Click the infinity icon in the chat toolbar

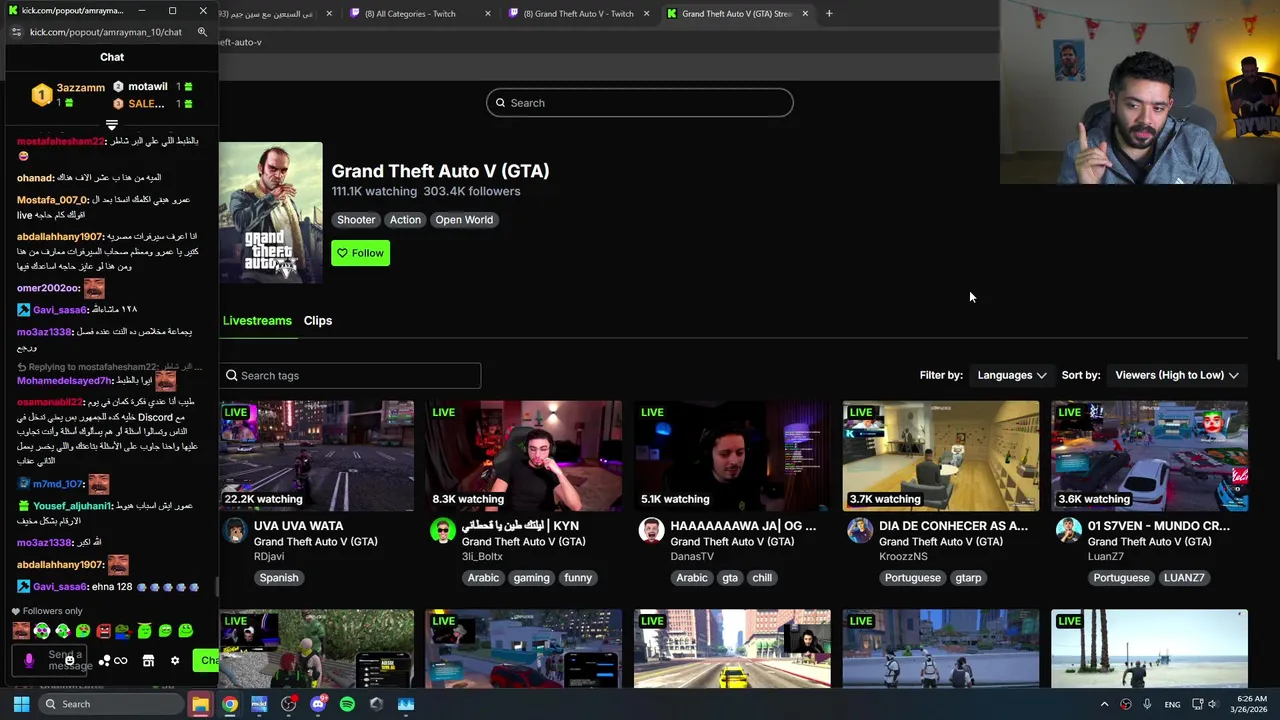click(x=121, y=661)
